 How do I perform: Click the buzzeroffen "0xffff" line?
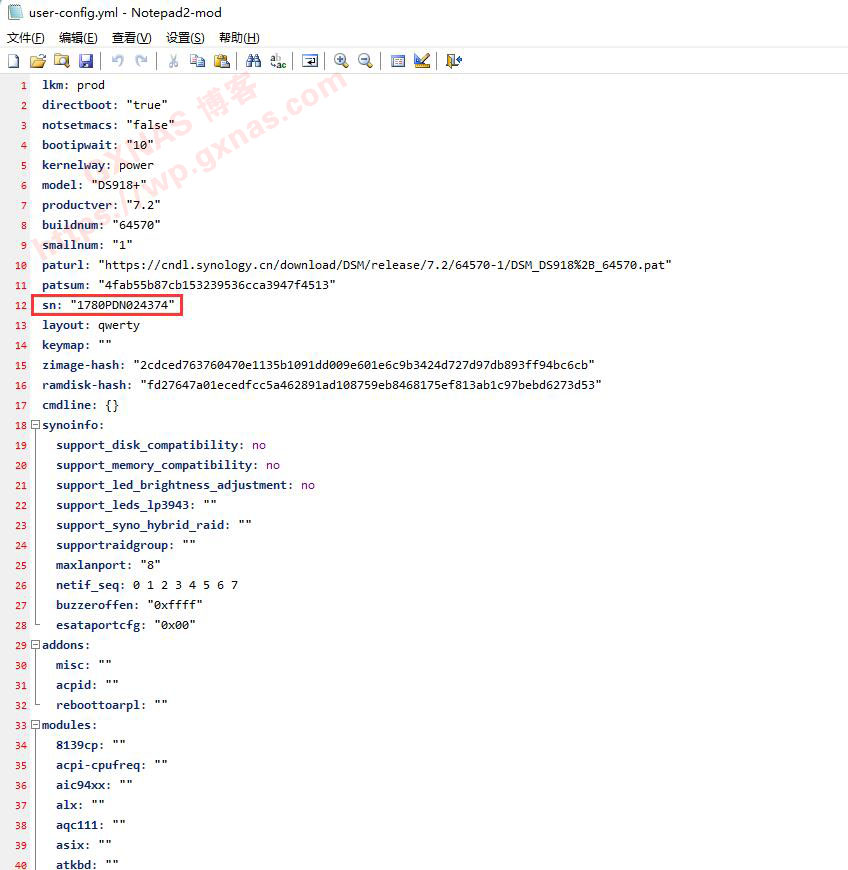(129, 605)
